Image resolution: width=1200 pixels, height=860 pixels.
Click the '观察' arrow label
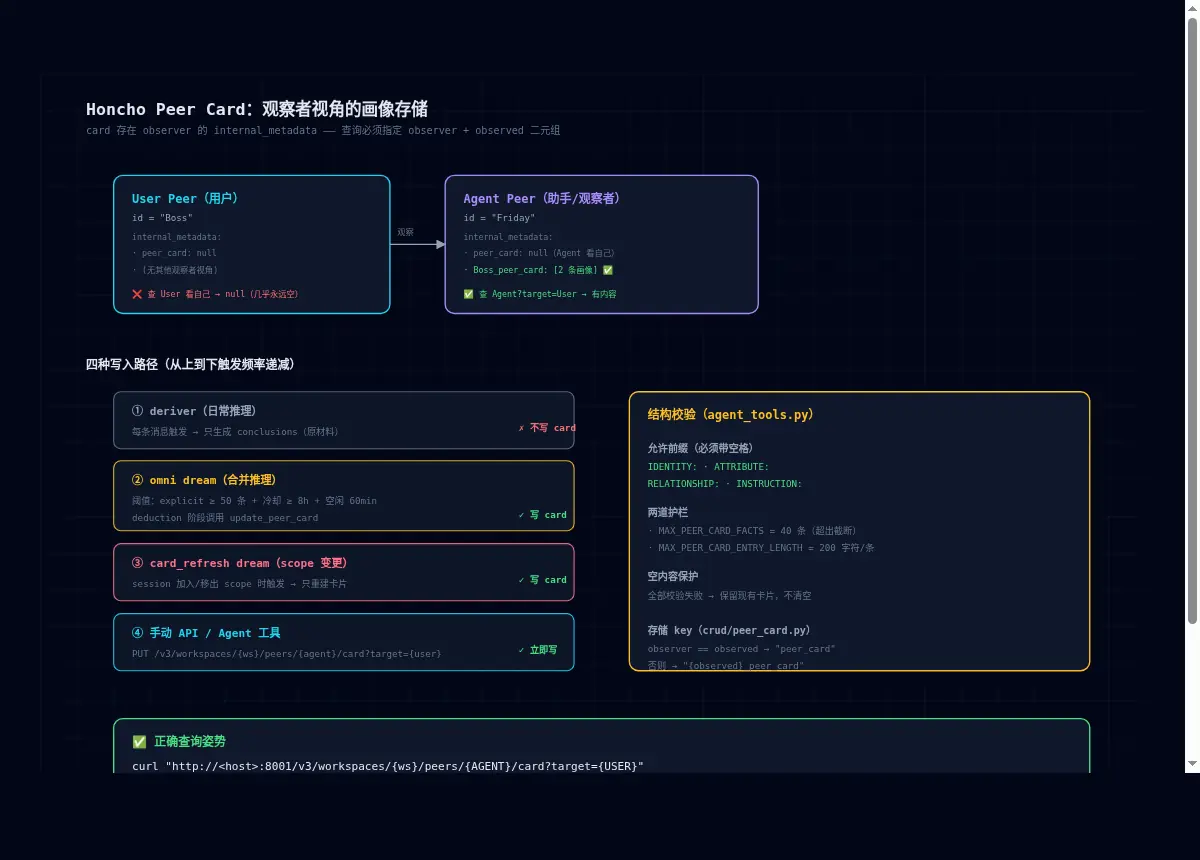tap(405, 232)
